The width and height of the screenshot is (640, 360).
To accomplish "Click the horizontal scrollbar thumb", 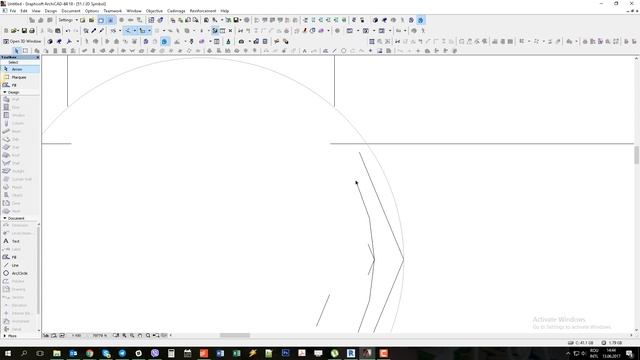I will [235, 336].
